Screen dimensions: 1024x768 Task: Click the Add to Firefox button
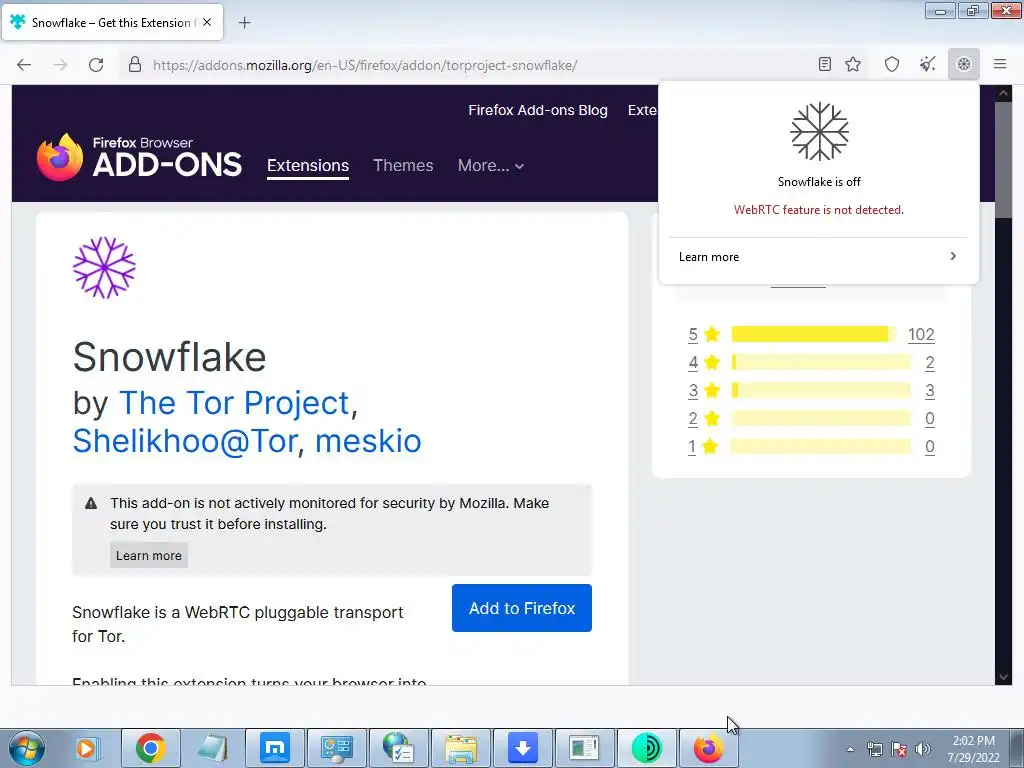point(522,608)
